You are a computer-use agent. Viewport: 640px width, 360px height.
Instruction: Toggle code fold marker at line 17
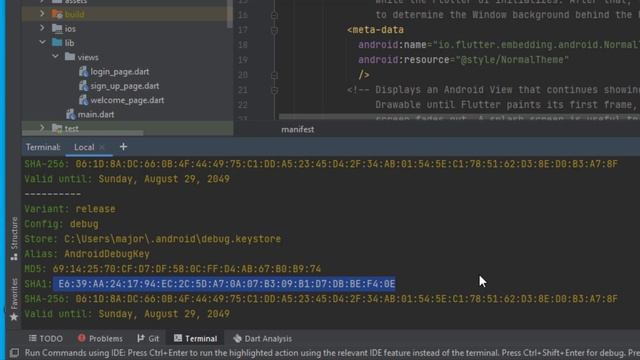pyautogui.click(x=274, y=30)
